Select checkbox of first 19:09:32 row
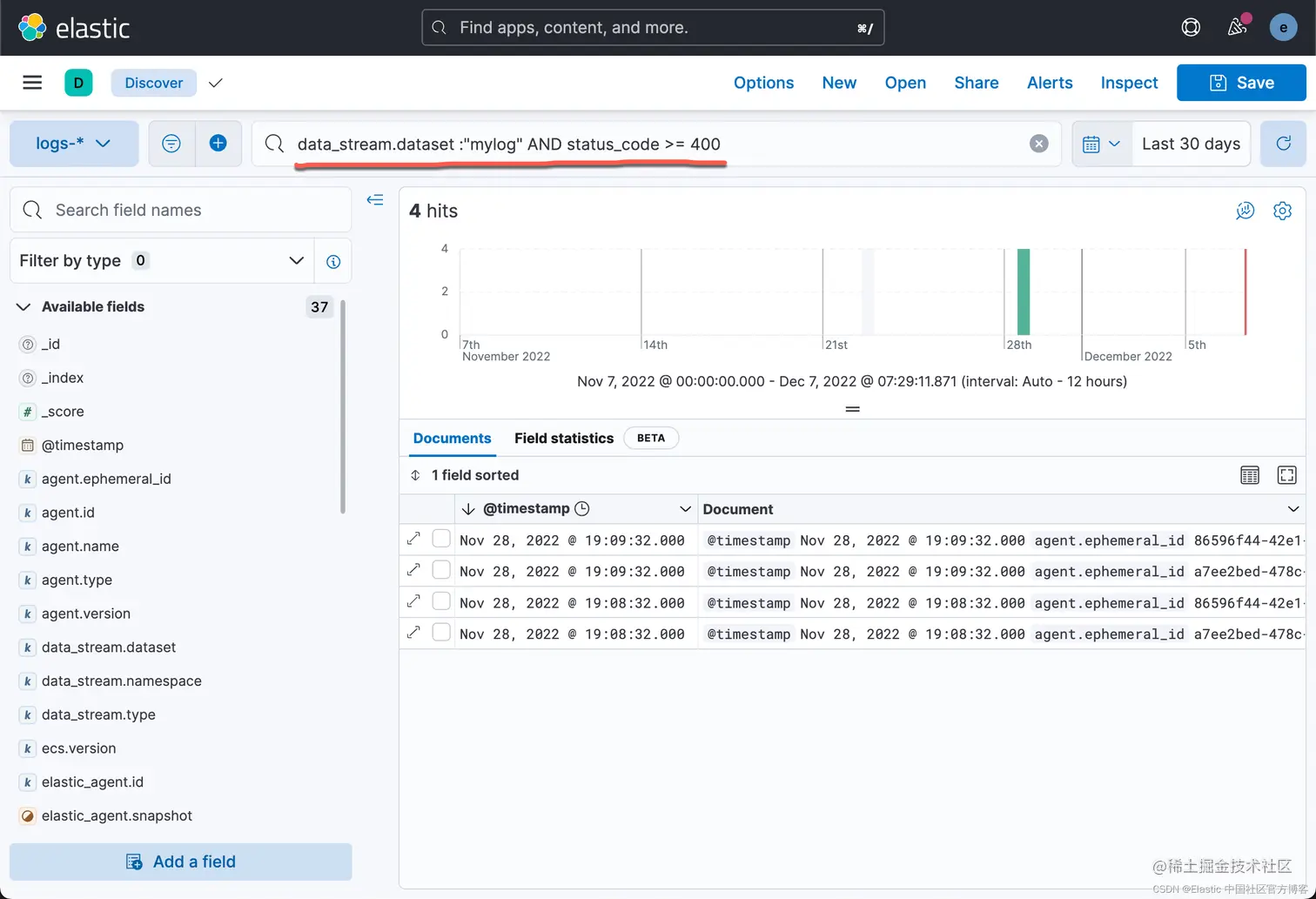The width and height of the screenshot is (1316, 899). click(x=441, y=539)
